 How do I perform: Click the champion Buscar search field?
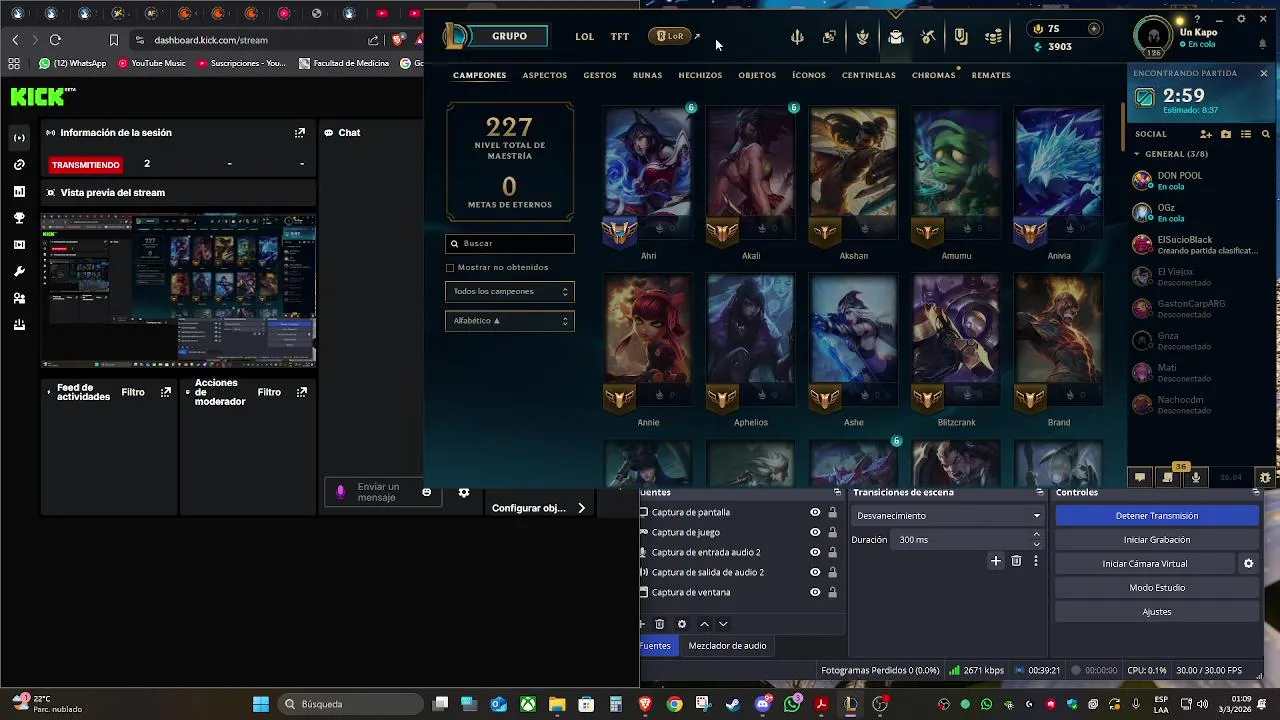[510, 243]
